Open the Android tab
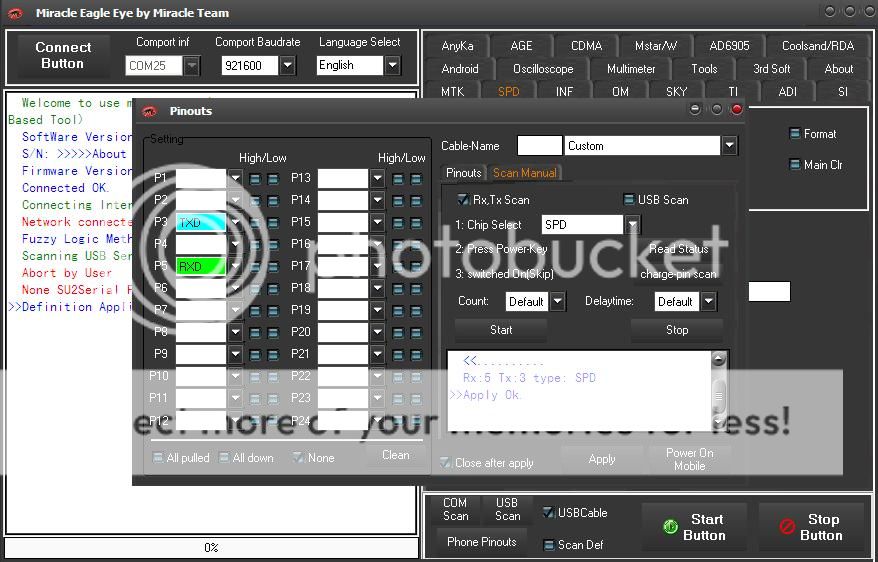This screenshot has width=878, height=562. [460, 69]
